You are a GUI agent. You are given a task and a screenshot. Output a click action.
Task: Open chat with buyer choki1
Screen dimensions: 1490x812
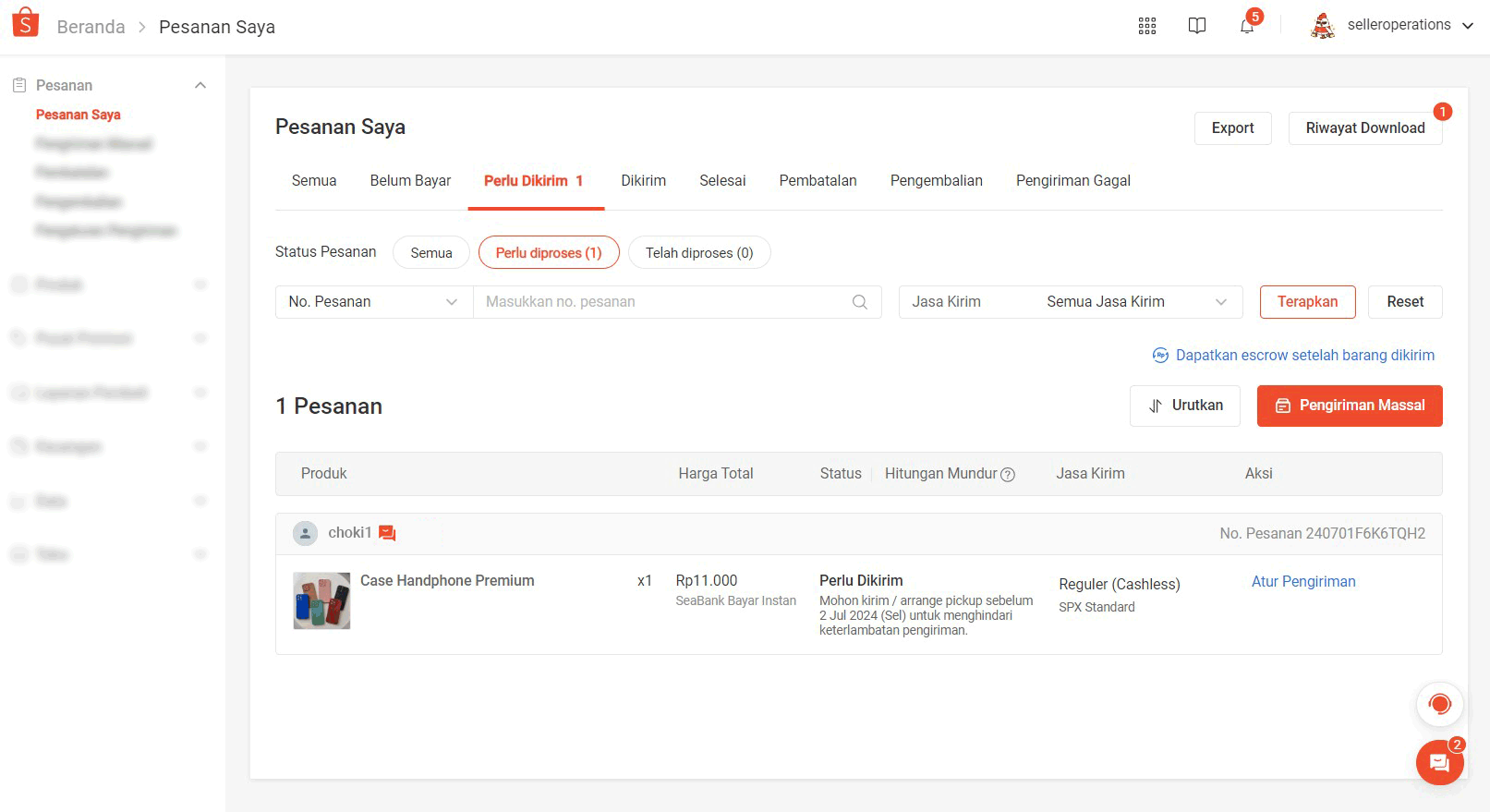pos(388,533)
